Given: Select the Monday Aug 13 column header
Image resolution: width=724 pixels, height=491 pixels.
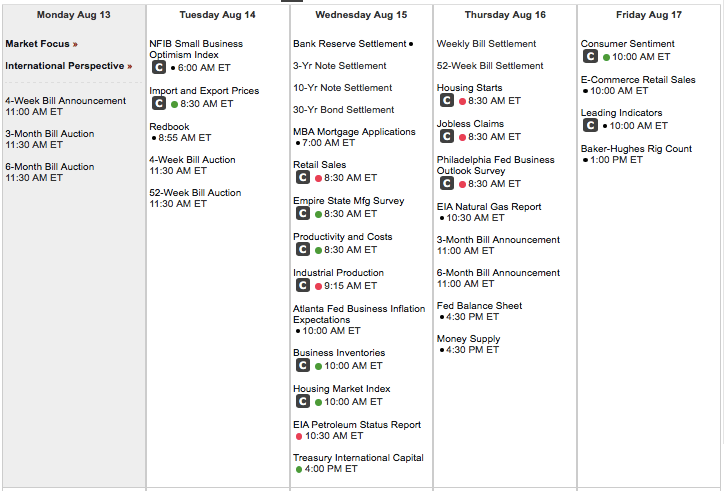Looking at the screenshot, I should point(74,15).
